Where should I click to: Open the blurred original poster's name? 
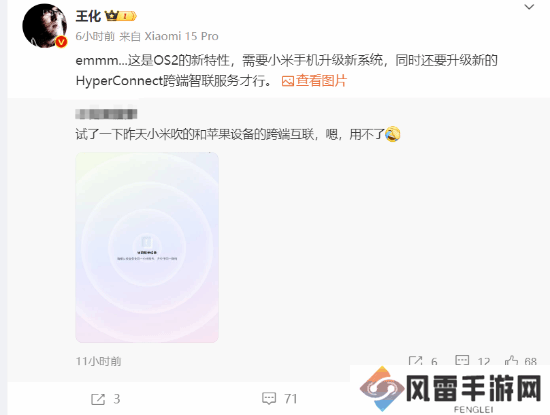coord(106,114)
